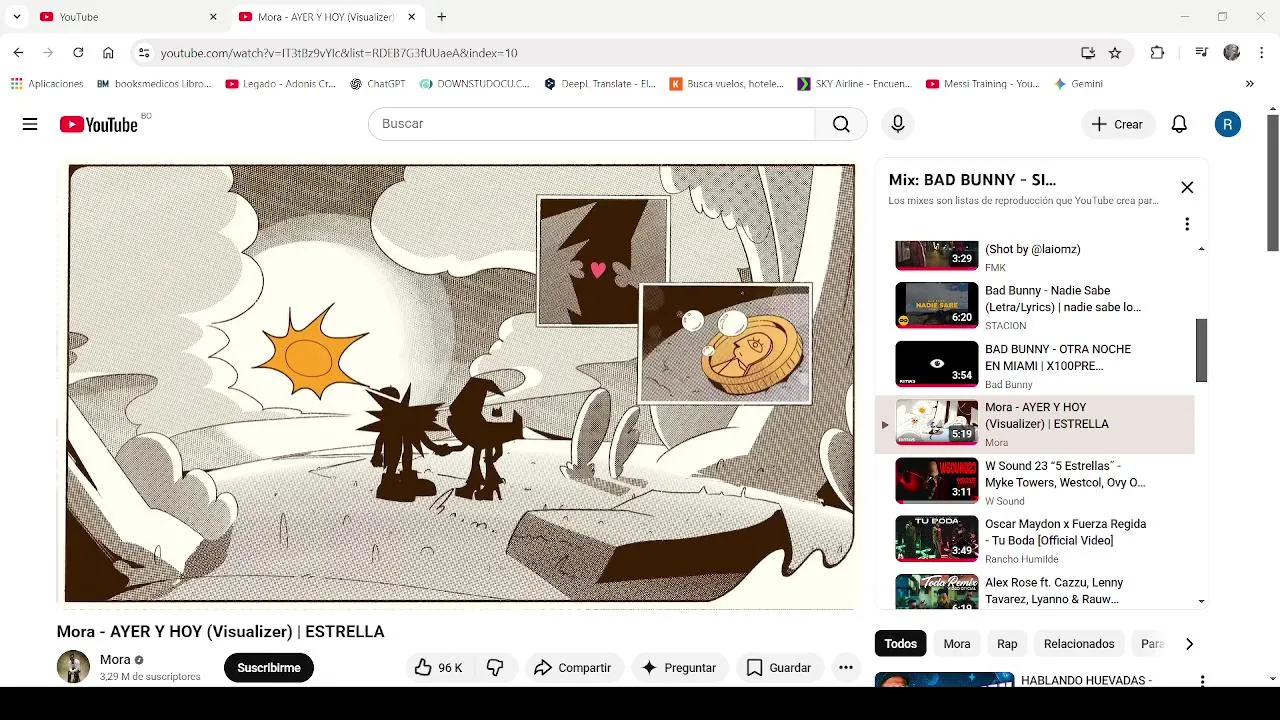Play W Sound 23 5 Estrellas item
1280x720 pixels.
(x=1035, y=482)
